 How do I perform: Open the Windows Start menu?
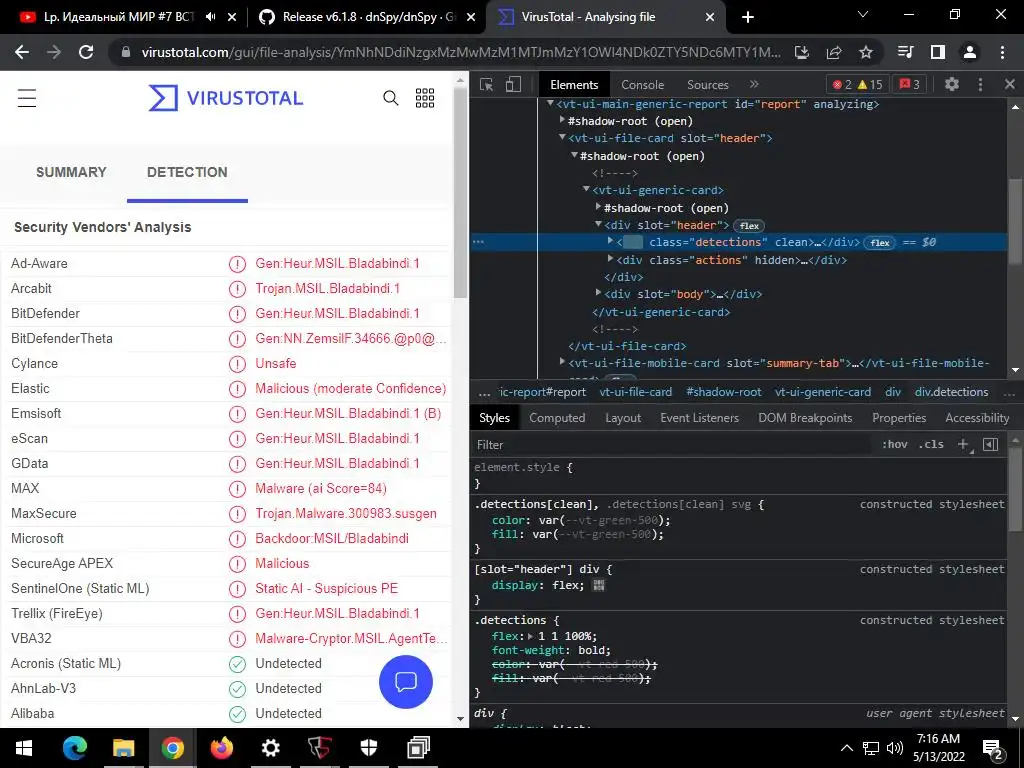click(x=24, y=748)
